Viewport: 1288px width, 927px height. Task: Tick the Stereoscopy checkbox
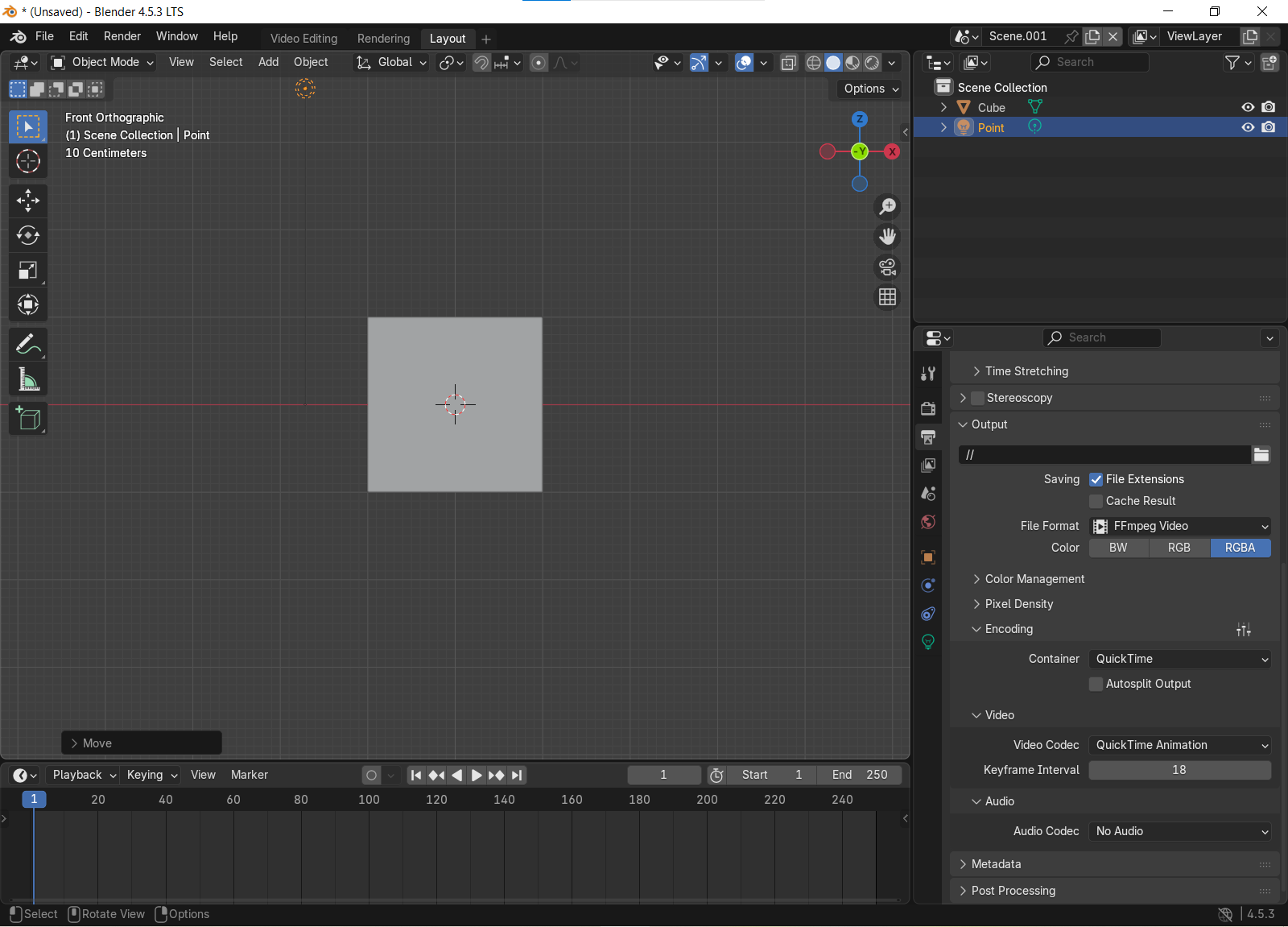pyautogui.click(x=977, y=398)
